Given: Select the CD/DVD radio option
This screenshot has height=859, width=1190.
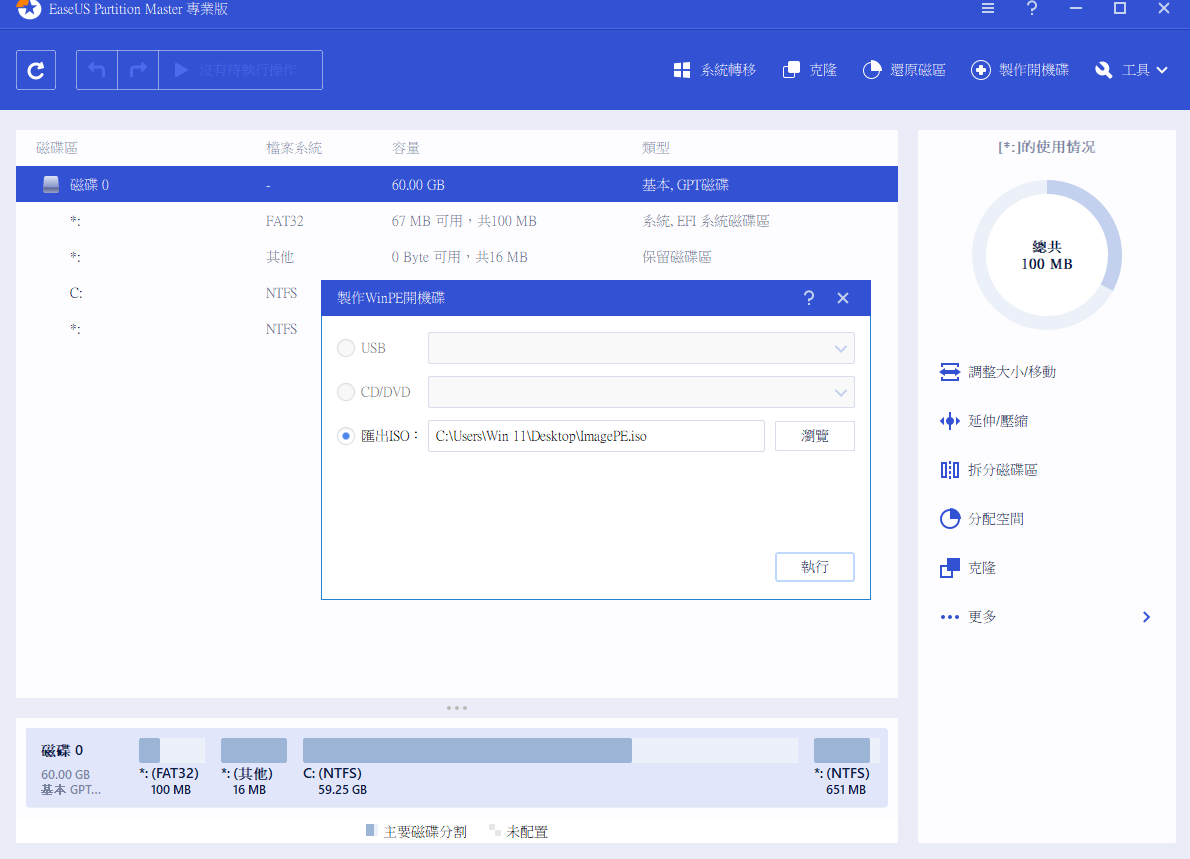Looking at the screenshot, I should click(x=346, y=392).
